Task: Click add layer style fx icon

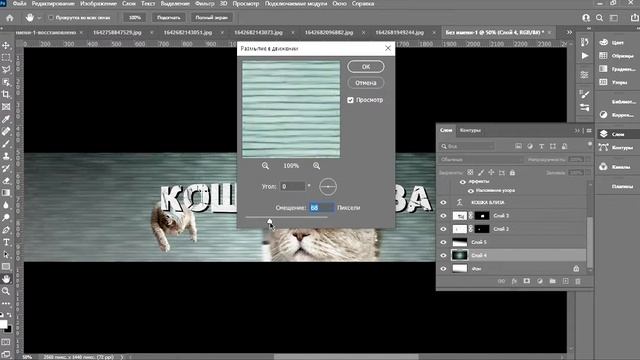Action: coord(514,281)
